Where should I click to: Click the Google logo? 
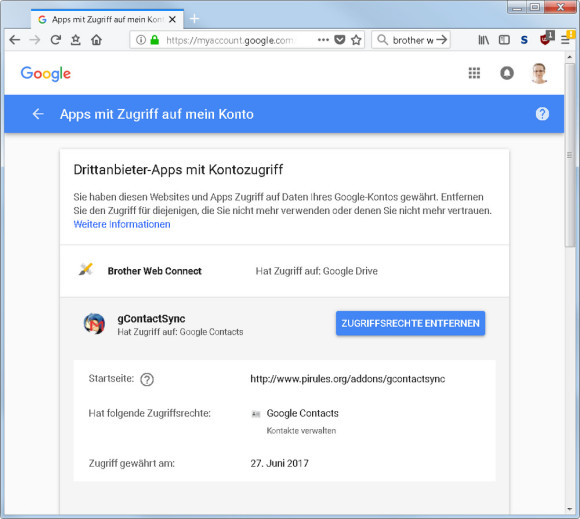(45, 74)
